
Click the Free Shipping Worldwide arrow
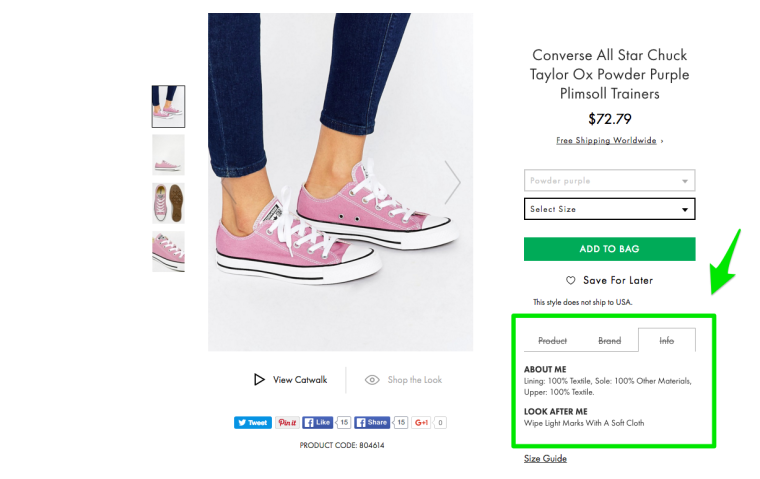(x=662, y=141)
